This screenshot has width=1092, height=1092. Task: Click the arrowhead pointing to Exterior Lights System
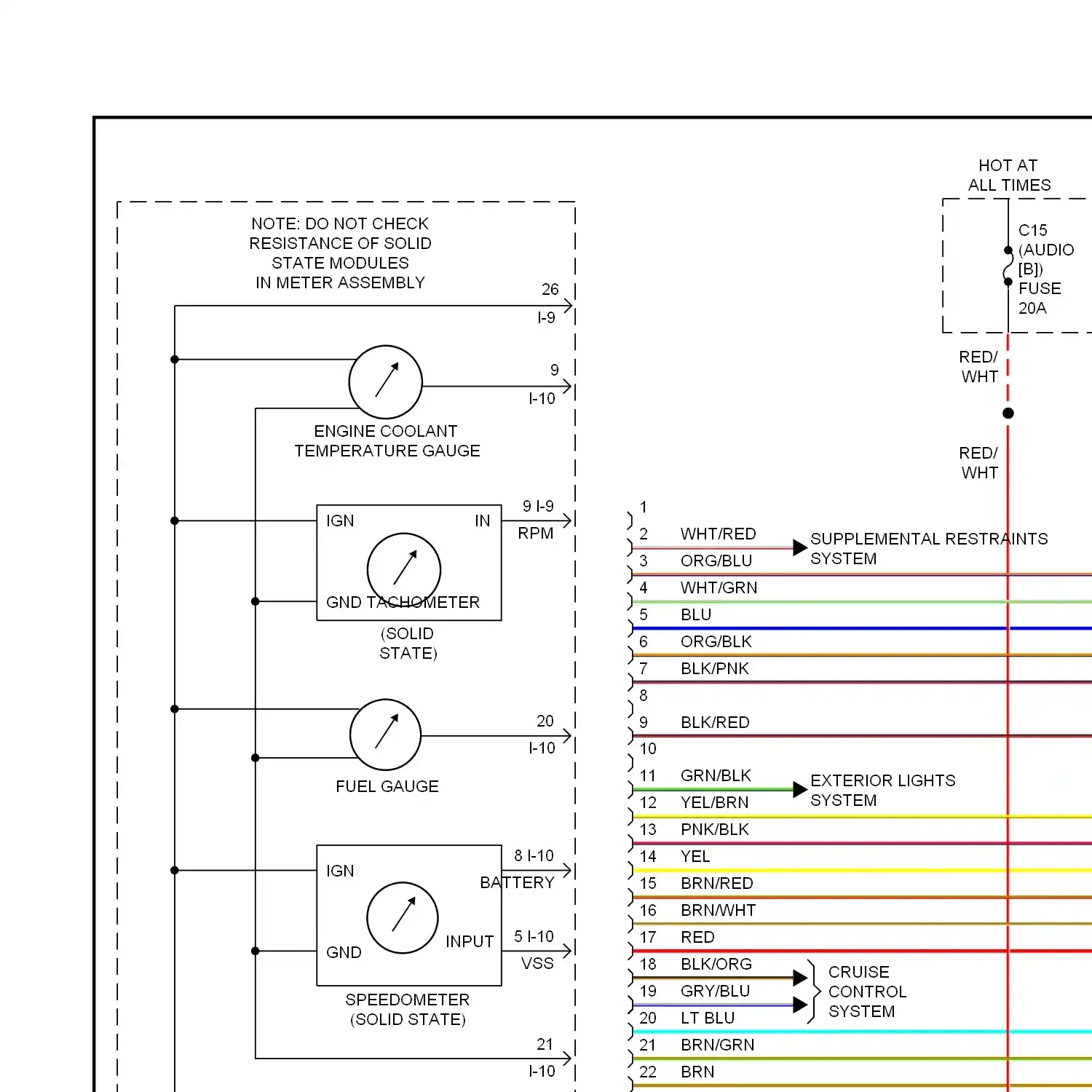(x=800, y=789)
